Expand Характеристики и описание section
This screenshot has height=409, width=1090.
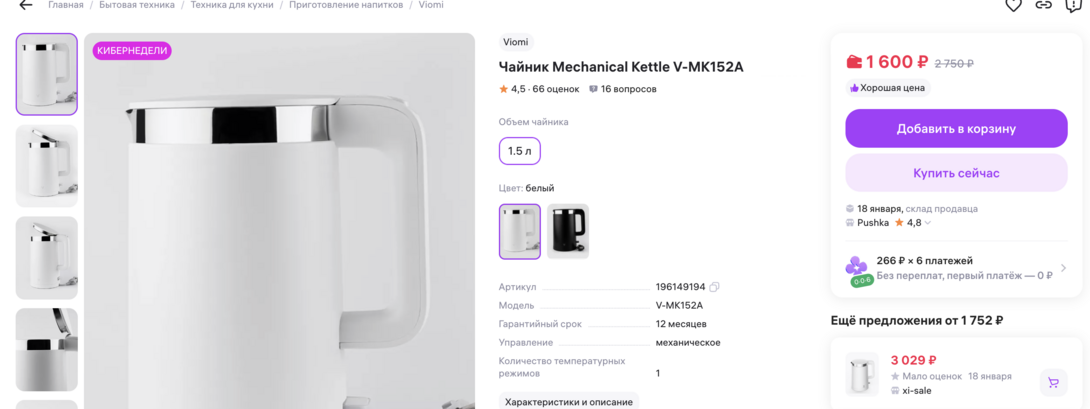[x=569, y=401]
